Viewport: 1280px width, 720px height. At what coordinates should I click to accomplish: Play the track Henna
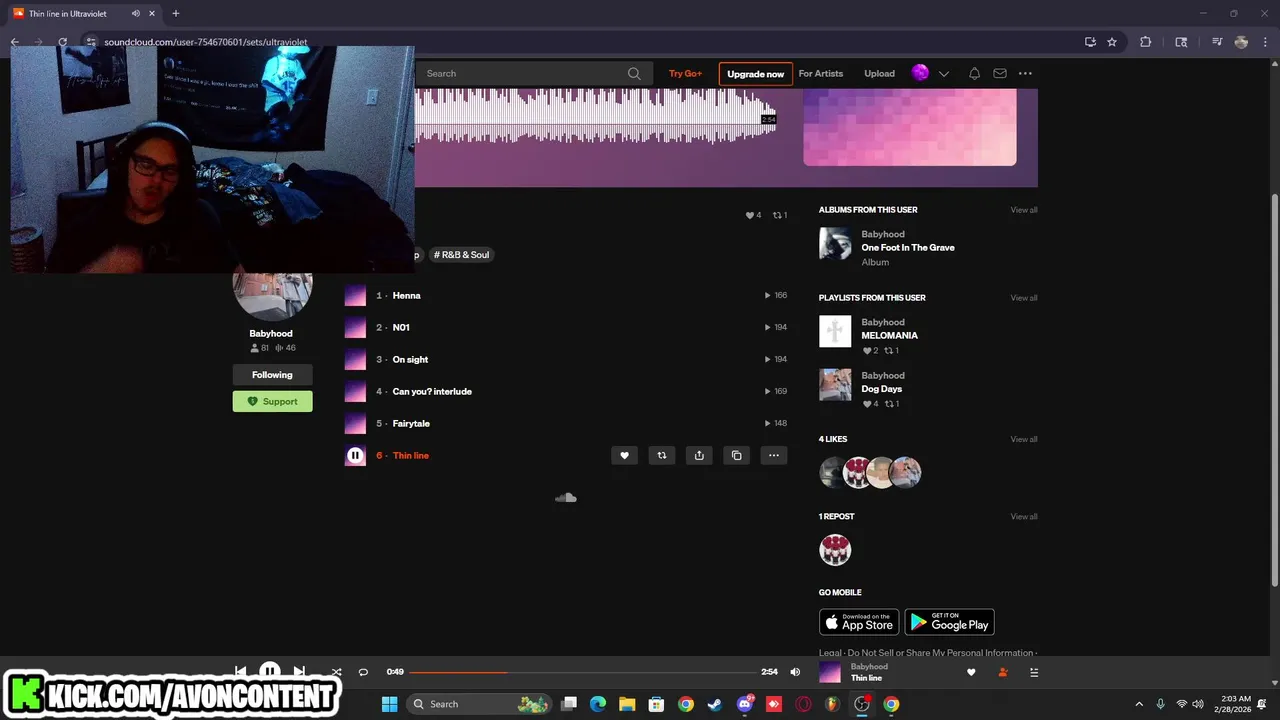coord(406,295)
